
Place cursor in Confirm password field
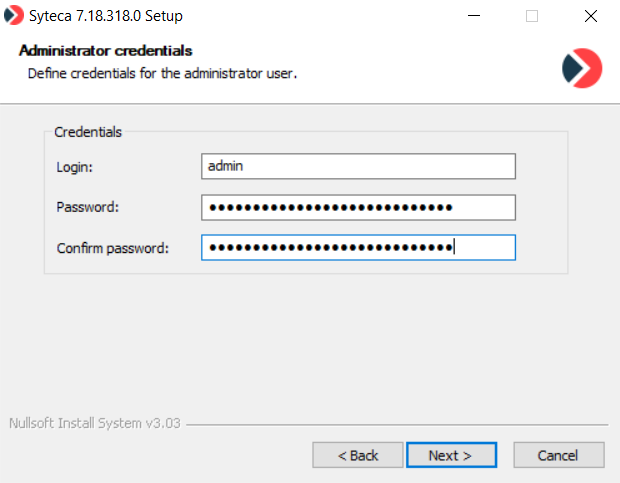358,248
